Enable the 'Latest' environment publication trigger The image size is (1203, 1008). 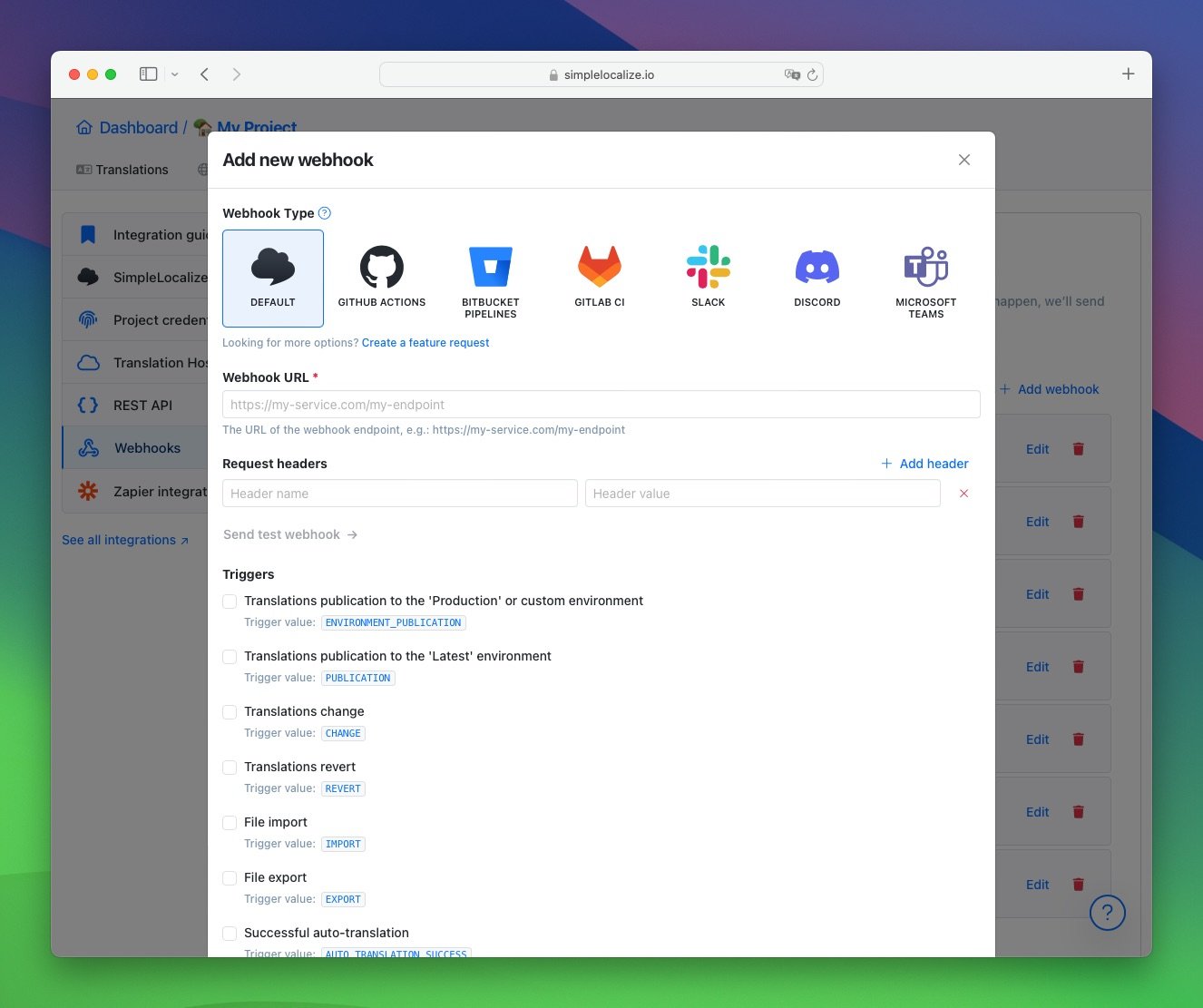pos(230,657)
